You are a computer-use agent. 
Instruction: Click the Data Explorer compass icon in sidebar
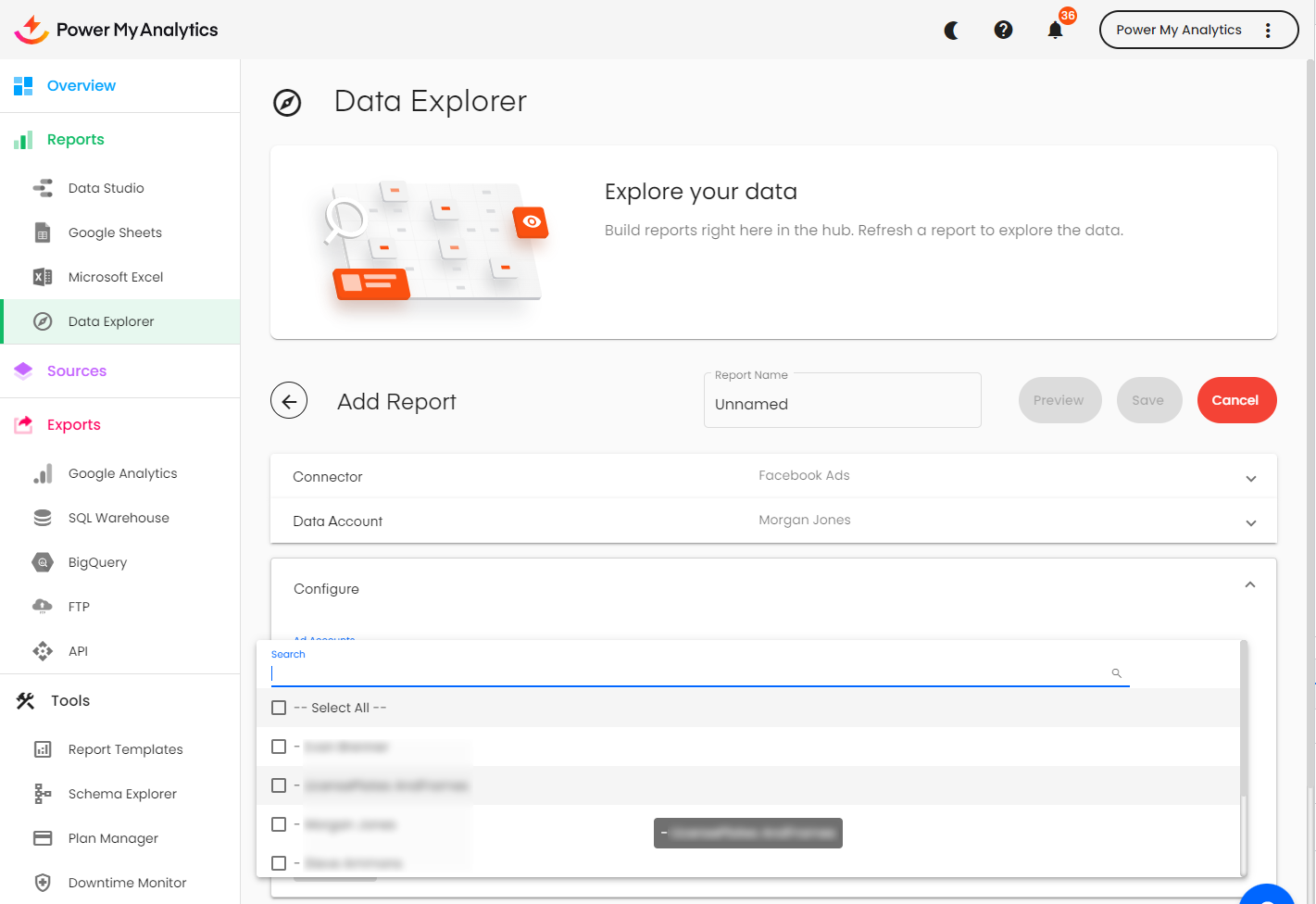pos(43,321)
